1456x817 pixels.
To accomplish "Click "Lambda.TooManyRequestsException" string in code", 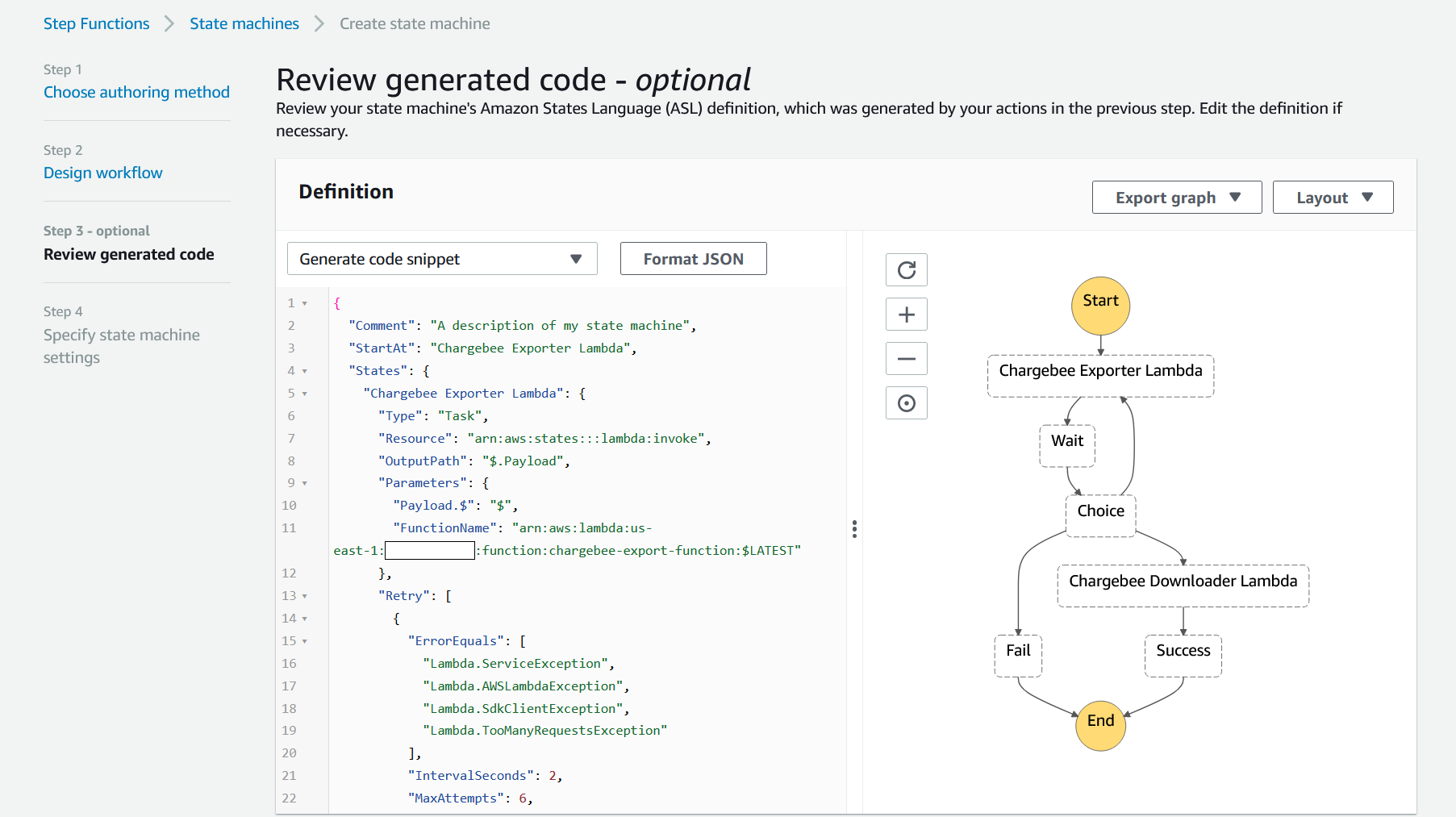I will 545,731.
